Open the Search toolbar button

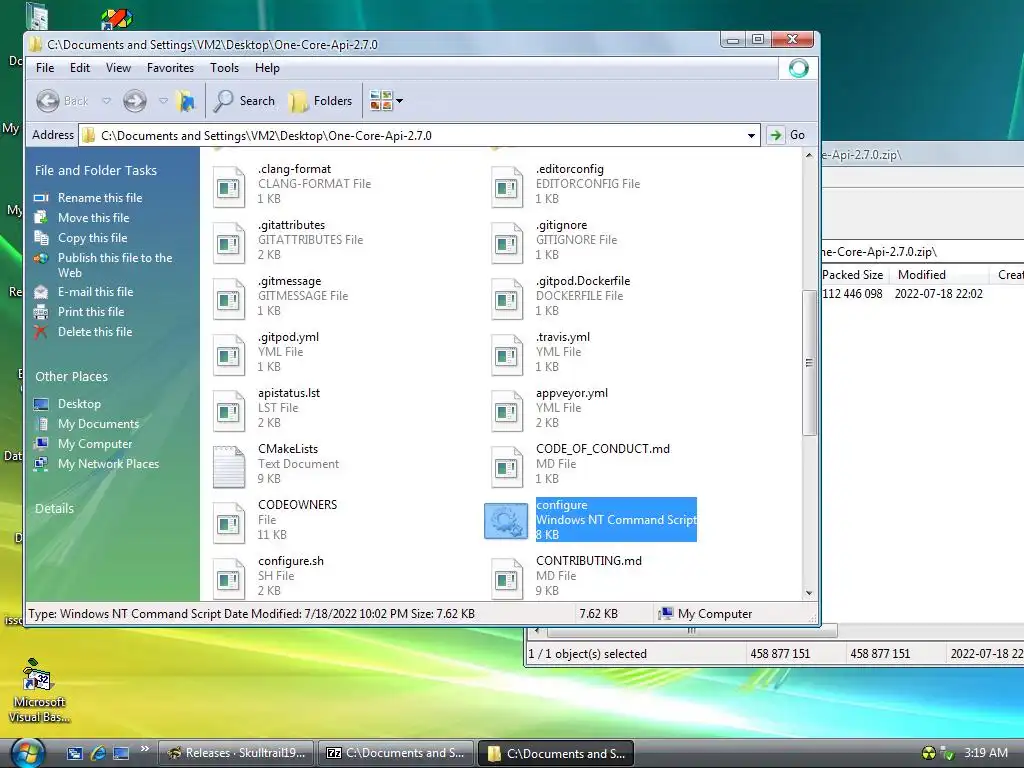(x=245, y=101)
